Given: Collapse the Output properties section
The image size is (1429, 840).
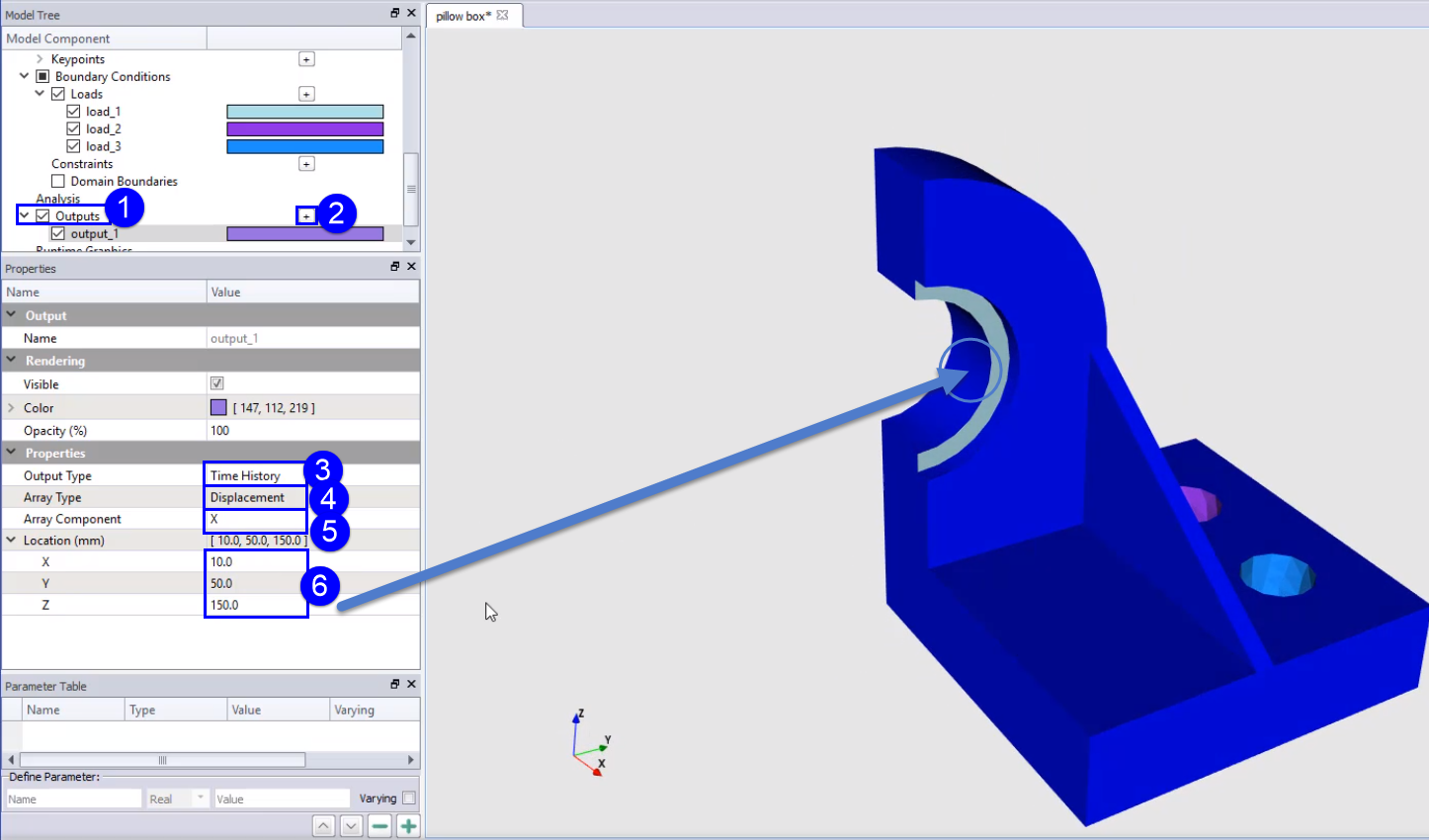Looking at the screenshot, I should (x=11, y=315).
